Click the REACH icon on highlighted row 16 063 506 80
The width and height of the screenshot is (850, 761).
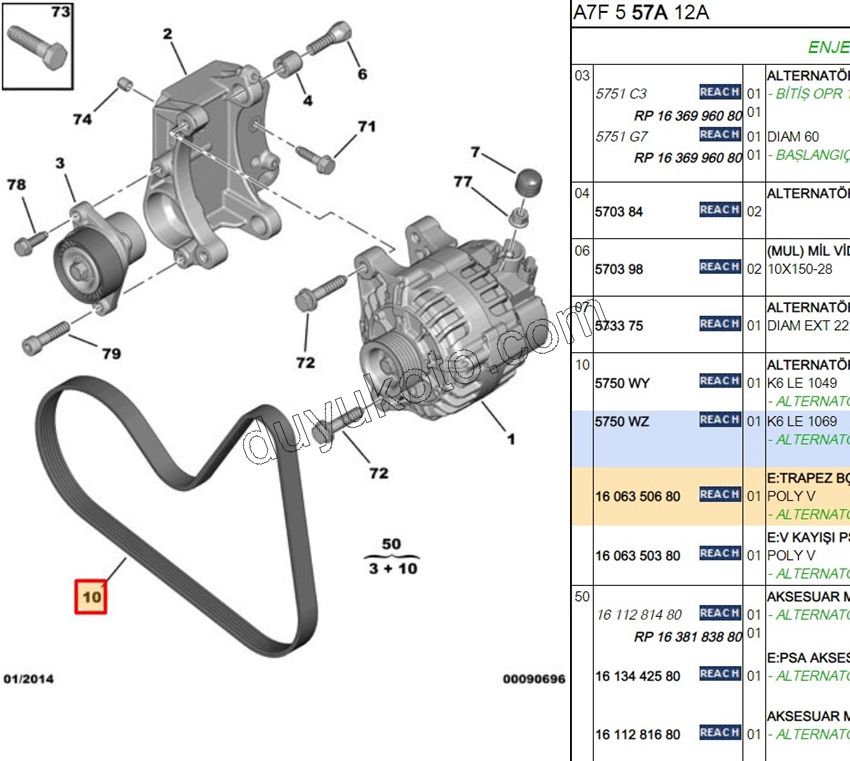718,494
